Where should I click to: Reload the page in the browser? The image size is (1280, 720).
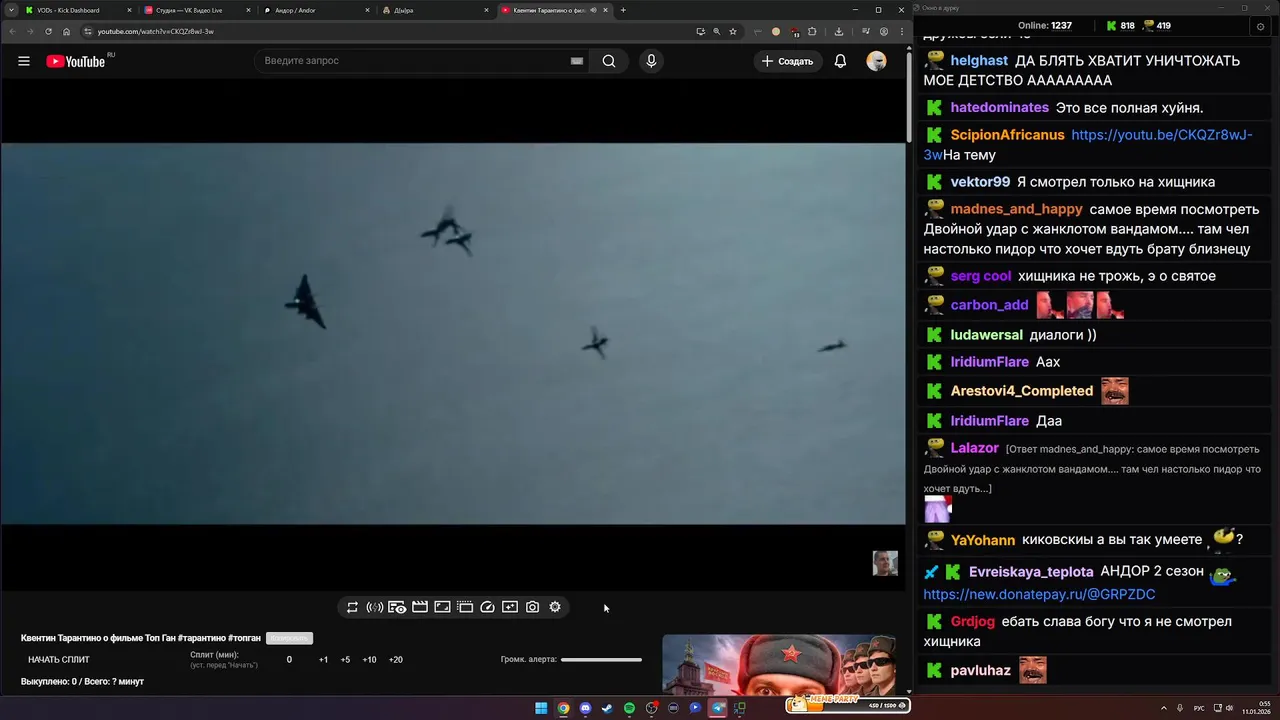coord(48,31)
